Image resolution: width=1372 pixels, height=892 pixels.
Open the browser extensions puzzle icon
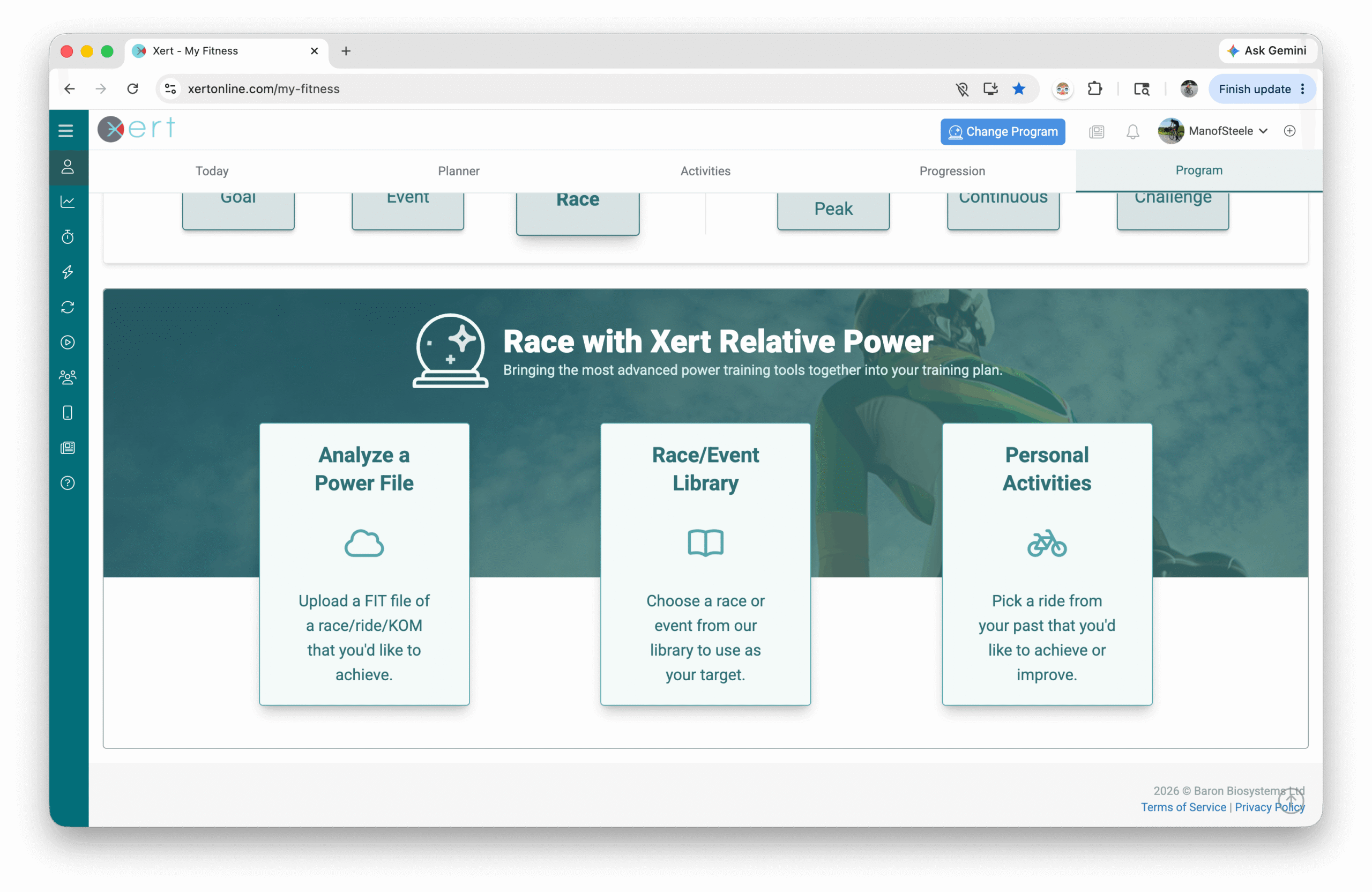point(1094,89)
